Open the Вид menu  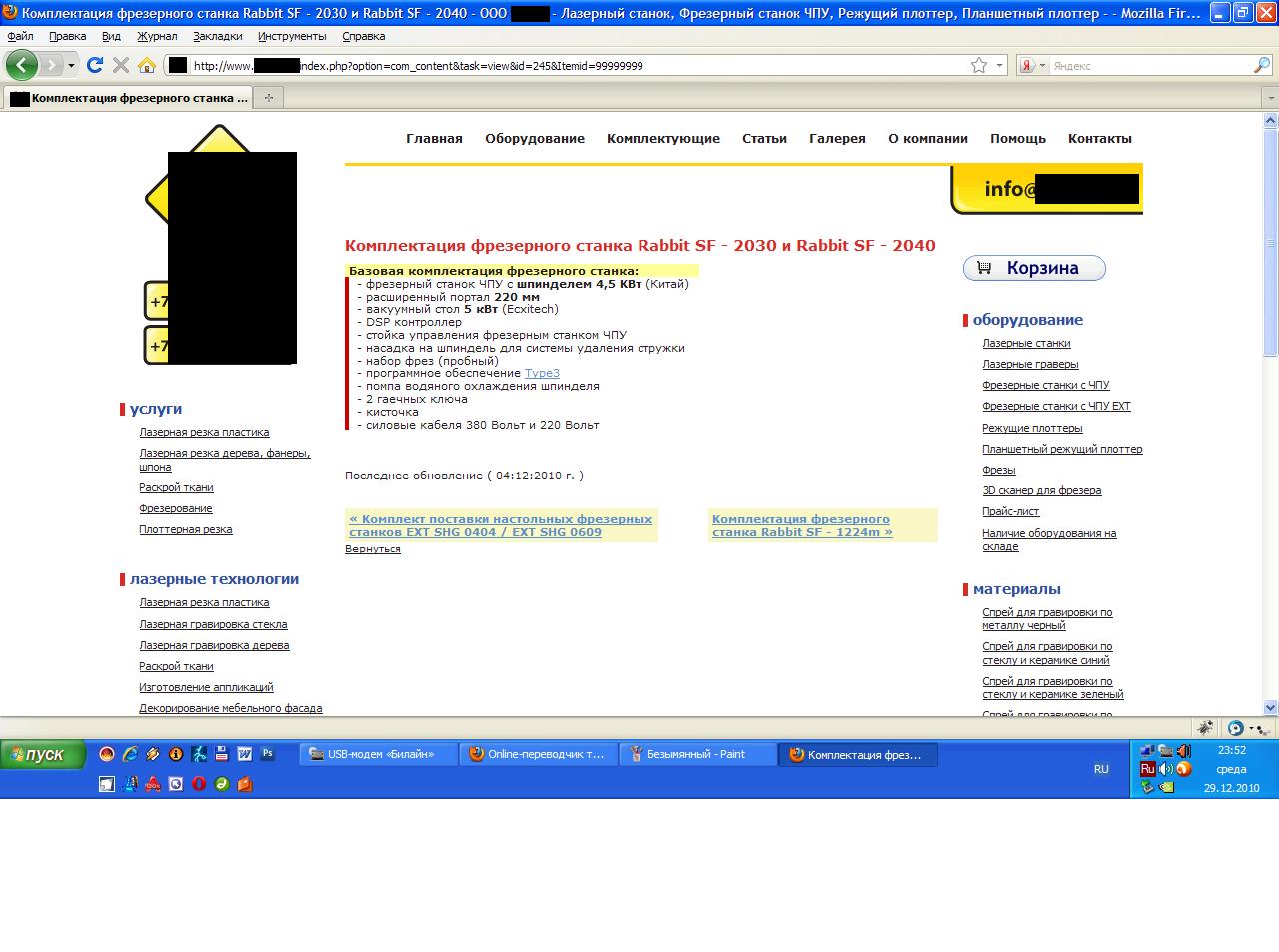click(111, 36)
